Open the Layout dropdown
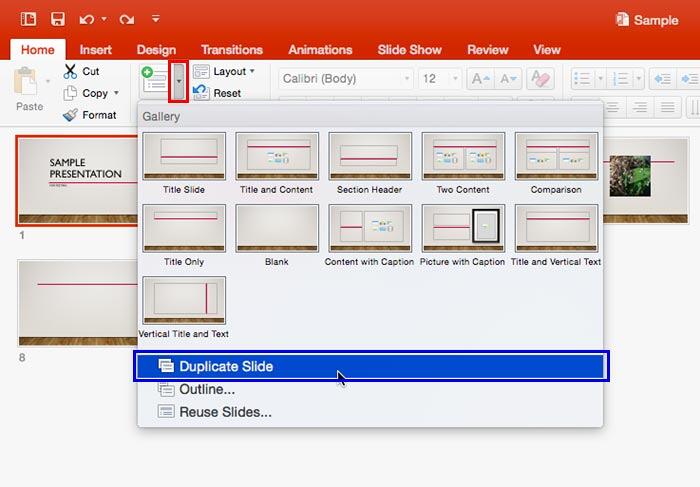700x487 pixels. (224, 71)
